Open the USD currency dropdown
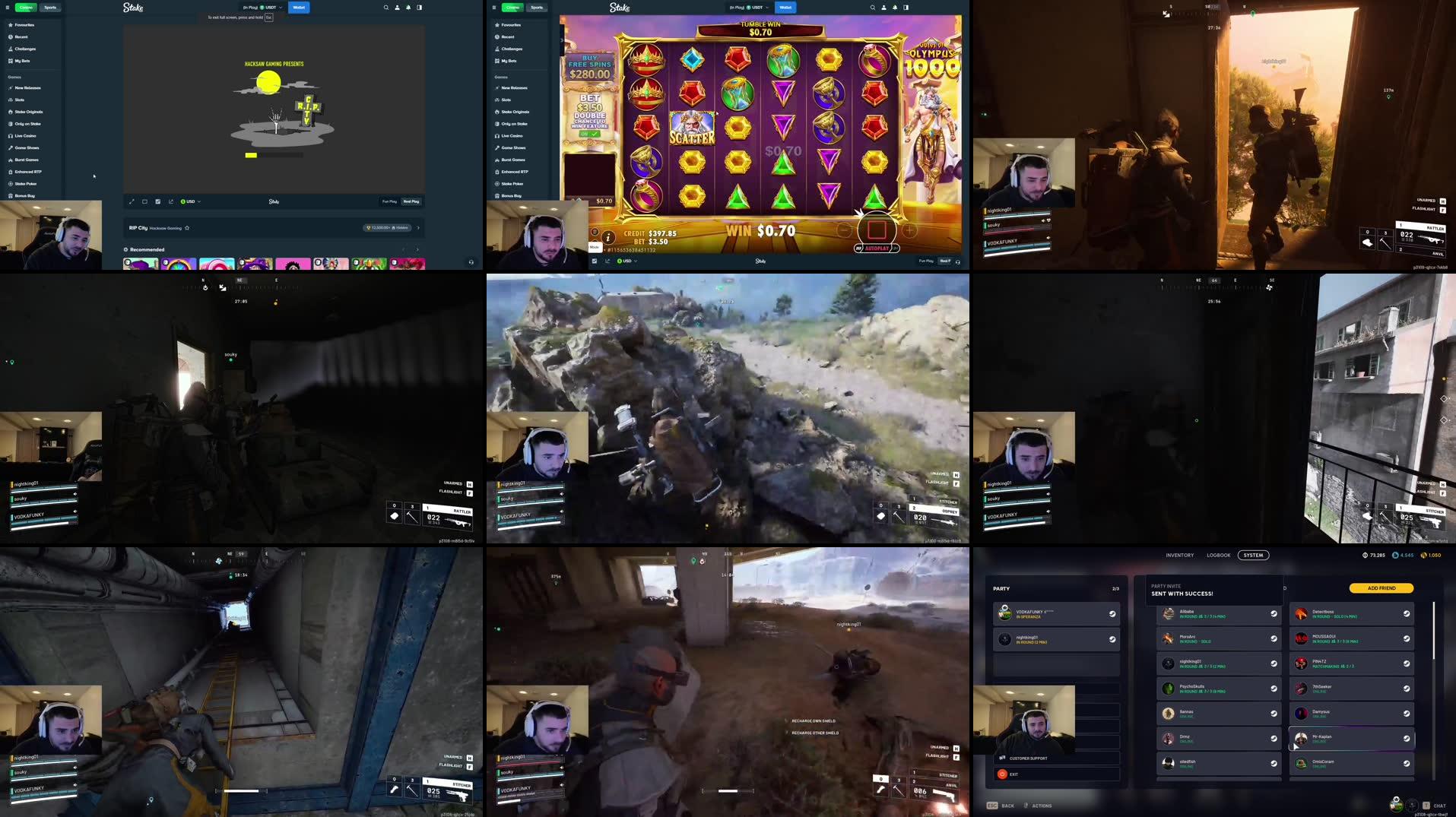Screen dimensions: 1456x817 190,201
